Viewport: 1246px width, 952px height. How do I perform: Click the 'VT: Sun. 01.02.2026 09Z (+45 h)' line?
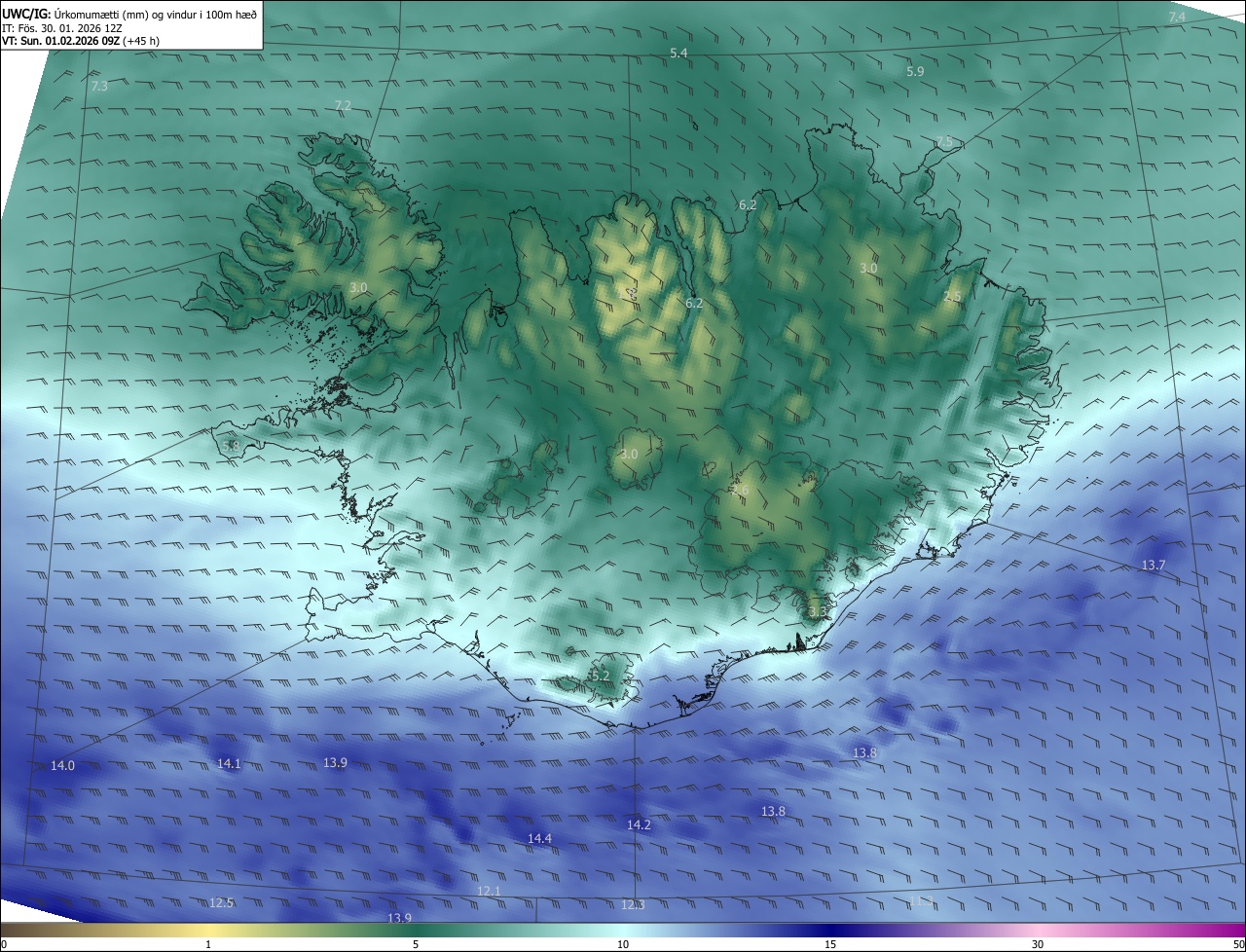tap(81, 41)
